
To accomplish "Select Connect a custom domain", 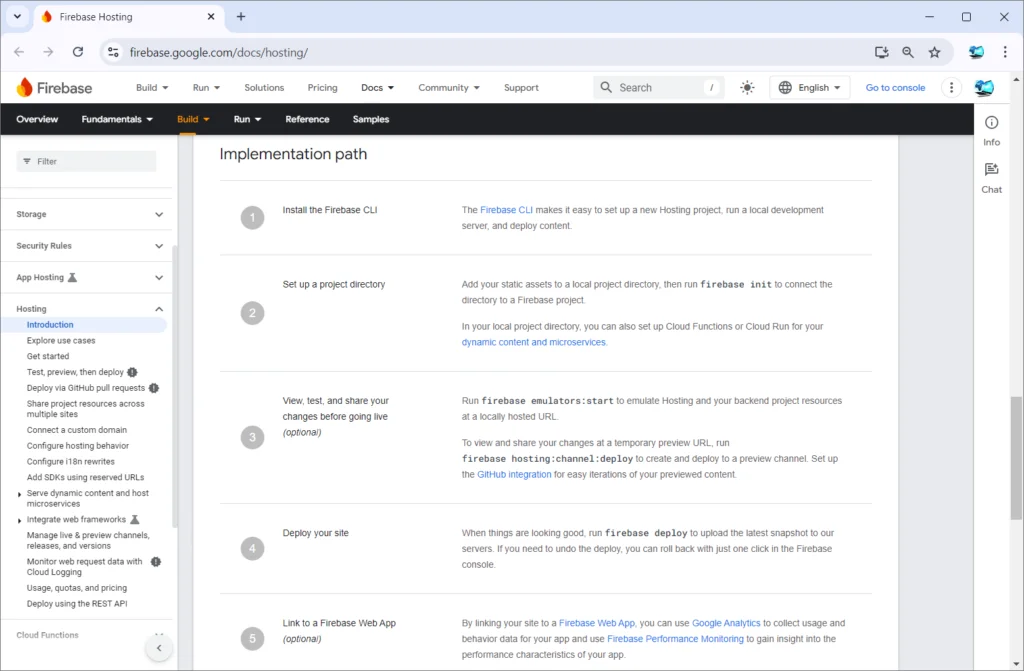I will (77, 431).
